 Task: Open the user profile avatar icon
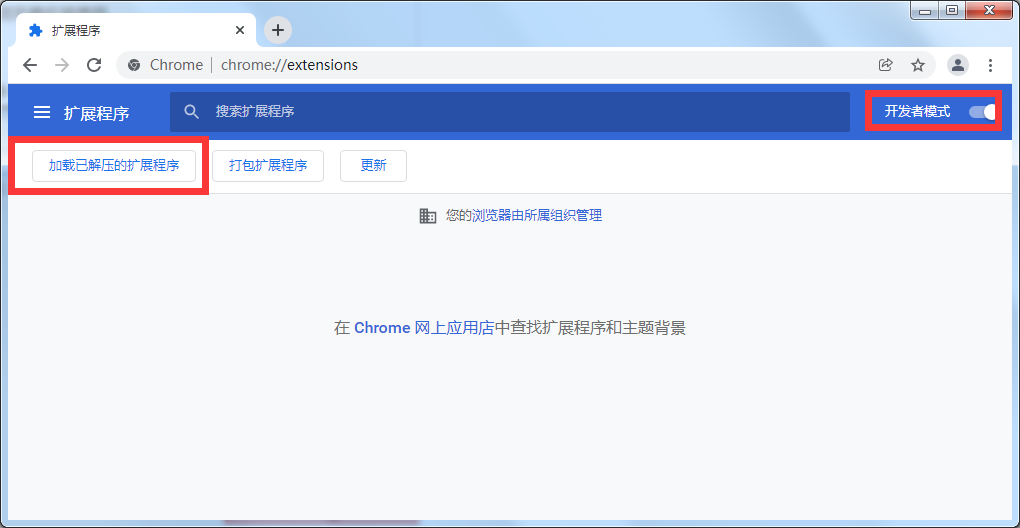point(958,65)
